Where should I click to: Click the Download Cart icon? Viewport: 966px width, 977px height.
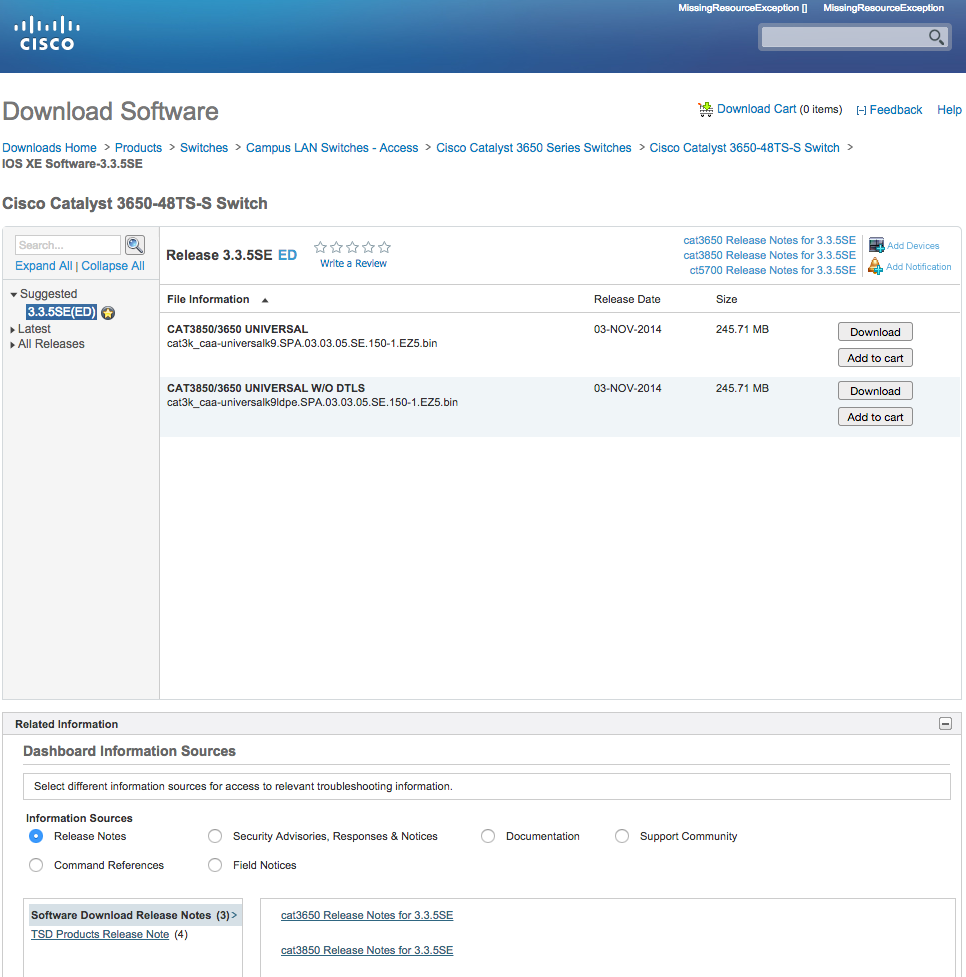click(705, 110)
